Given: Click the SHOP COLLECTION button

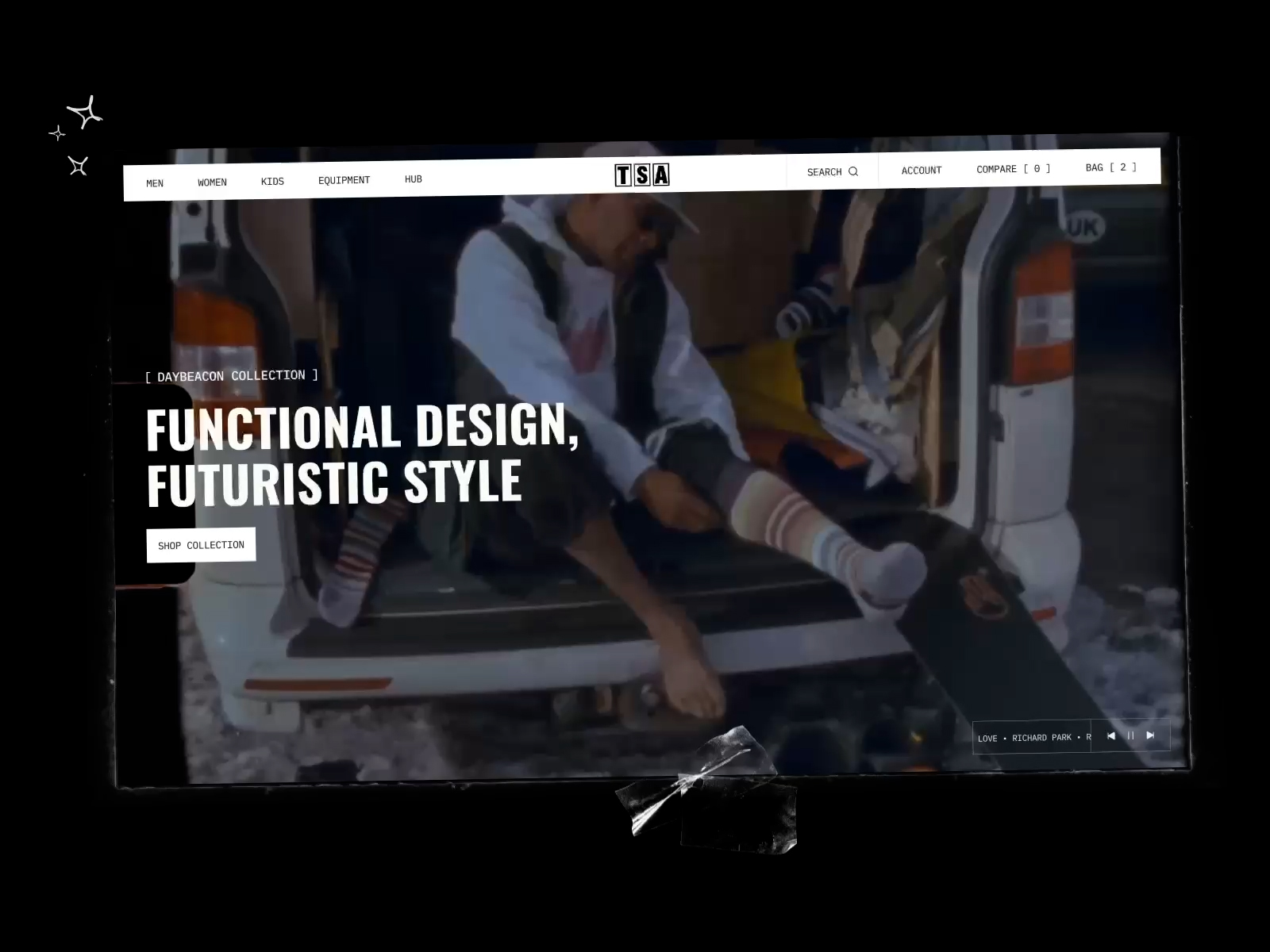Looking at the screenshot, I should pyautogui.click(x=201, y=545).
